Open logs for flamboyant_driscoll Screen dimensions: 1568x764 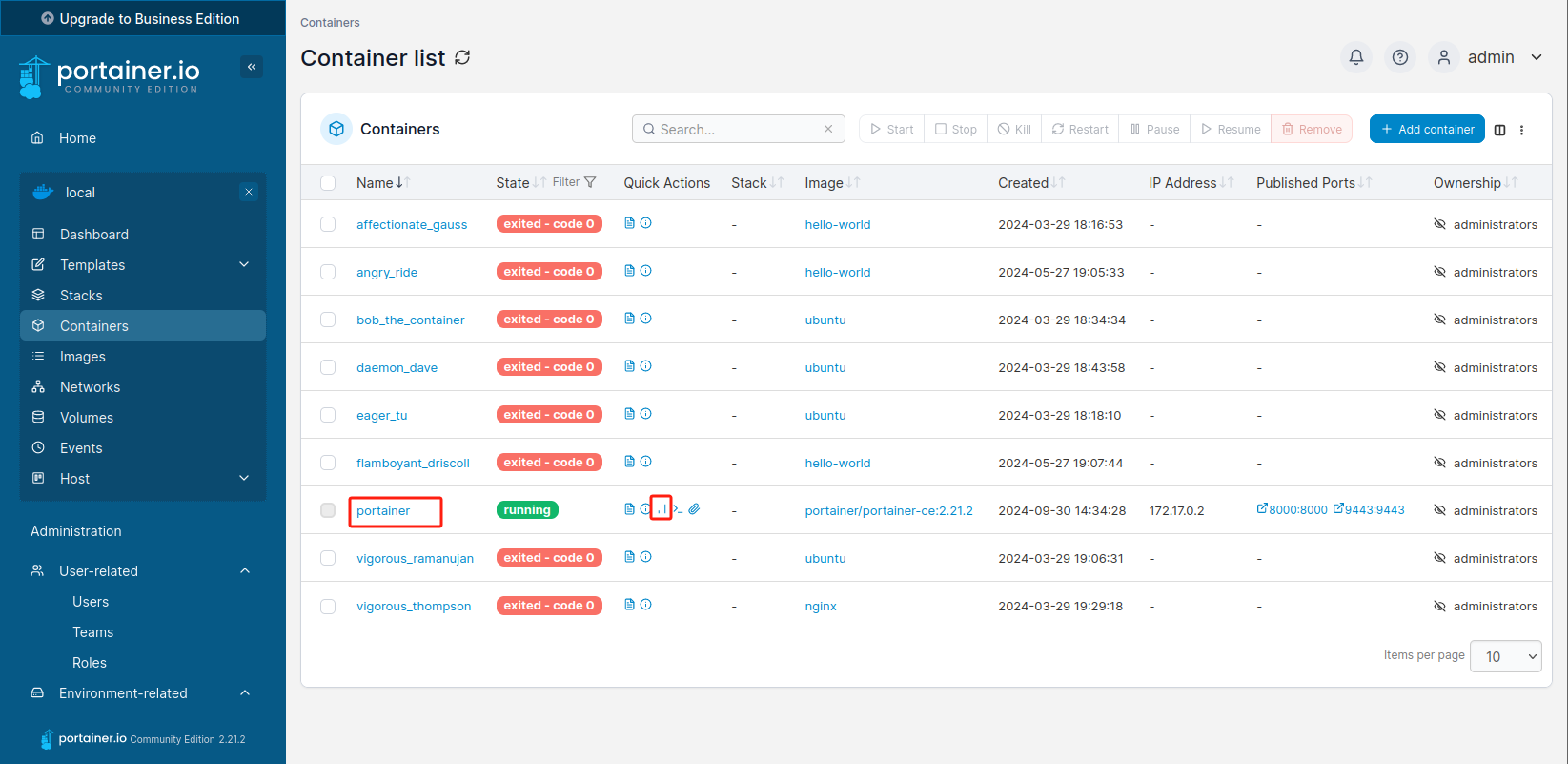pos(629,462)
